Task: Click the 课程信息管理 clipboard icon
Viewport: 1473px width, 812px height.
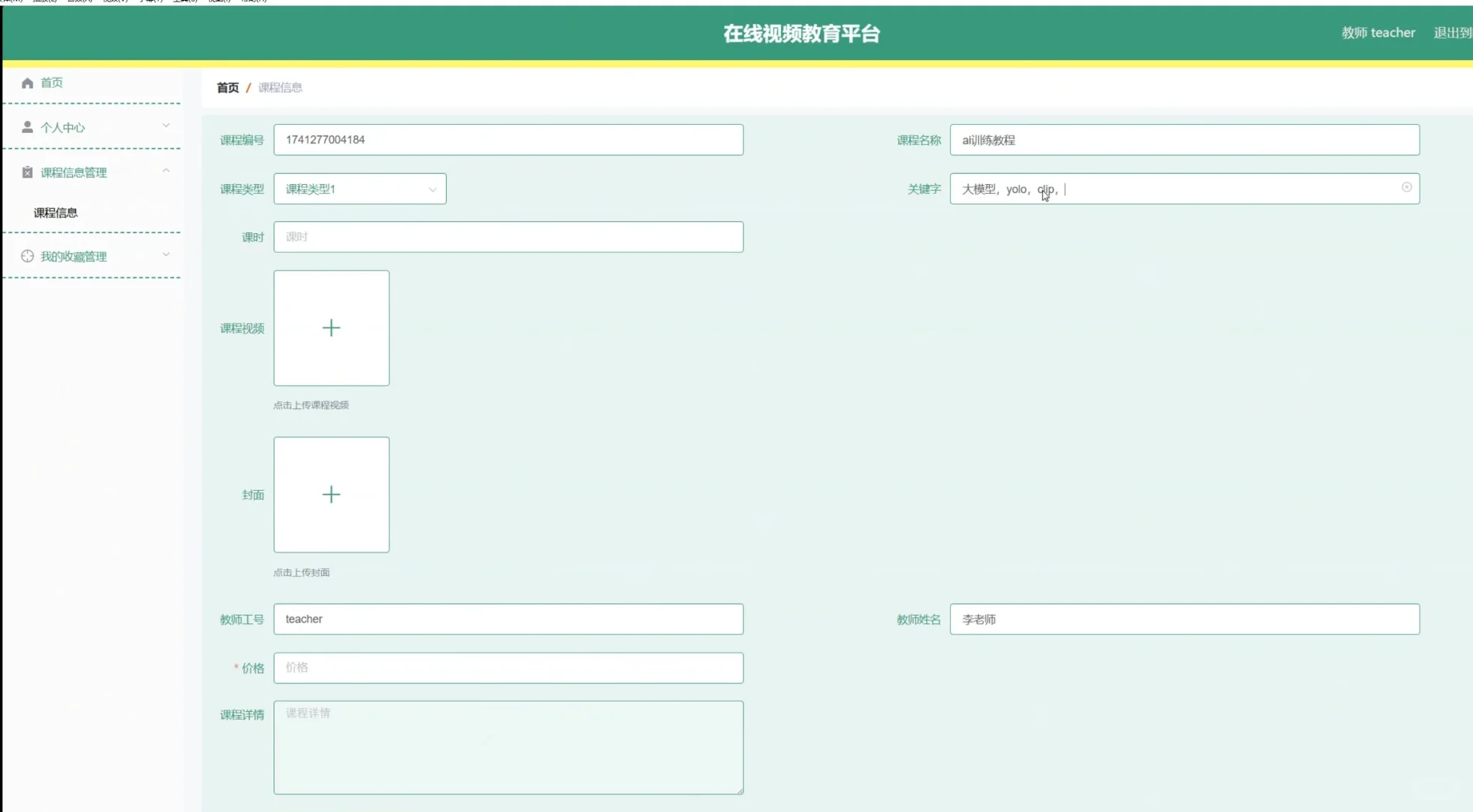Action: pyautogui.click(x=27, y=172)
